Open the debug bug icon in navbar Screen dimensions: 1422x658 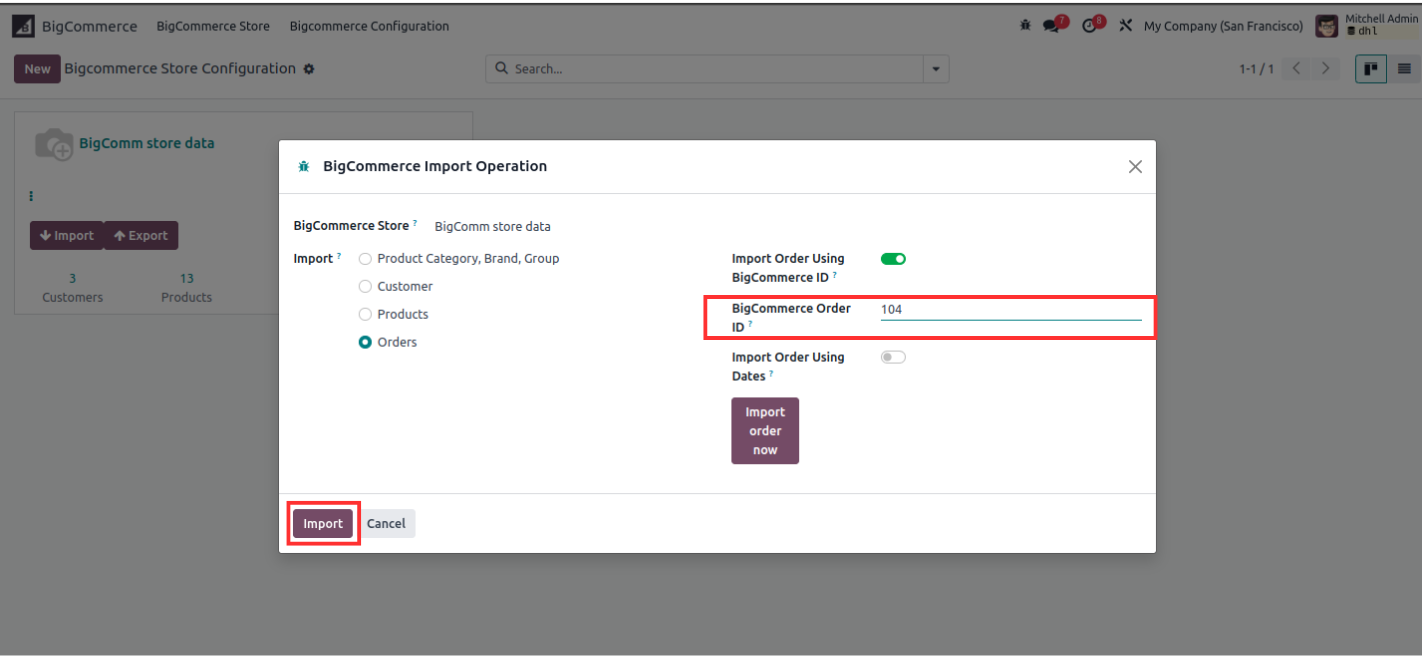point(1025,26)
